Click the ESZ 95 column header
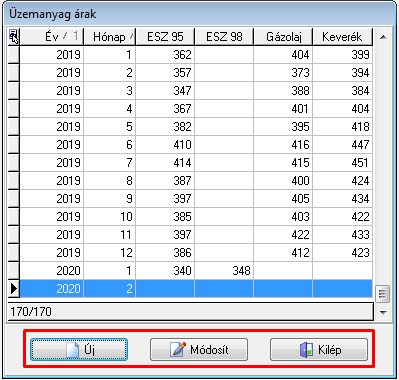 pyautogui.click(x=165, y=37)
